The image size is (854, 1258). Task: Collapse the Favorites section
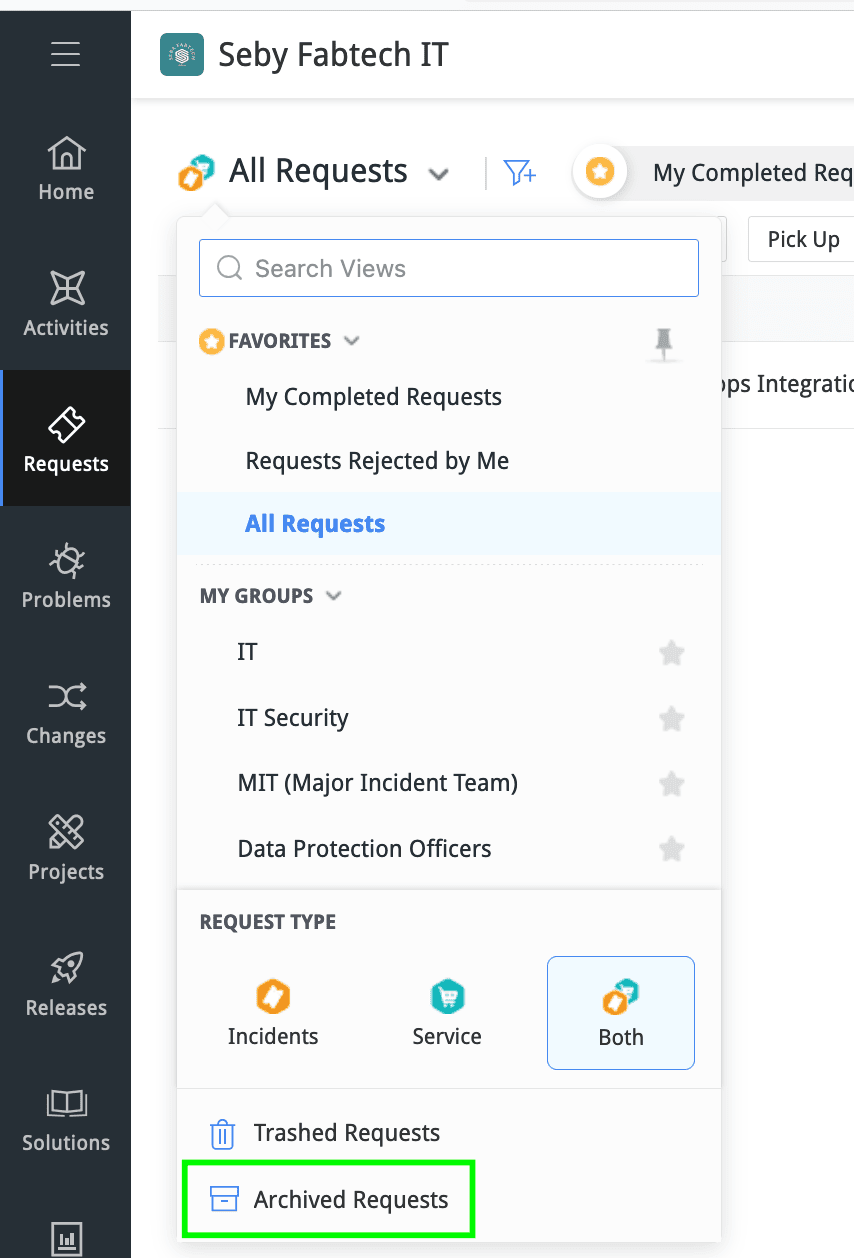pos(351,341)
